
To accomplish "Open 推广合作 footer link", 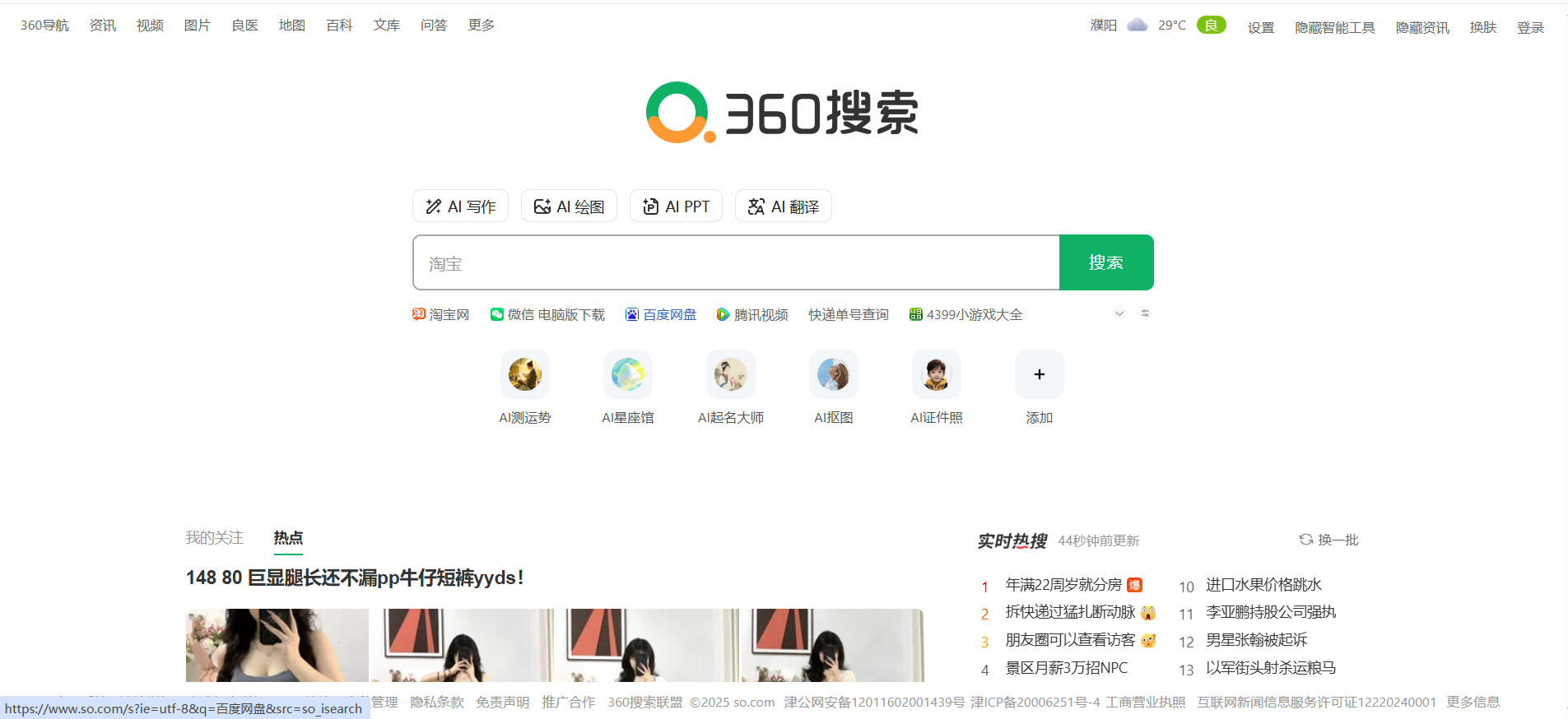I will click(x=569, y=703).
